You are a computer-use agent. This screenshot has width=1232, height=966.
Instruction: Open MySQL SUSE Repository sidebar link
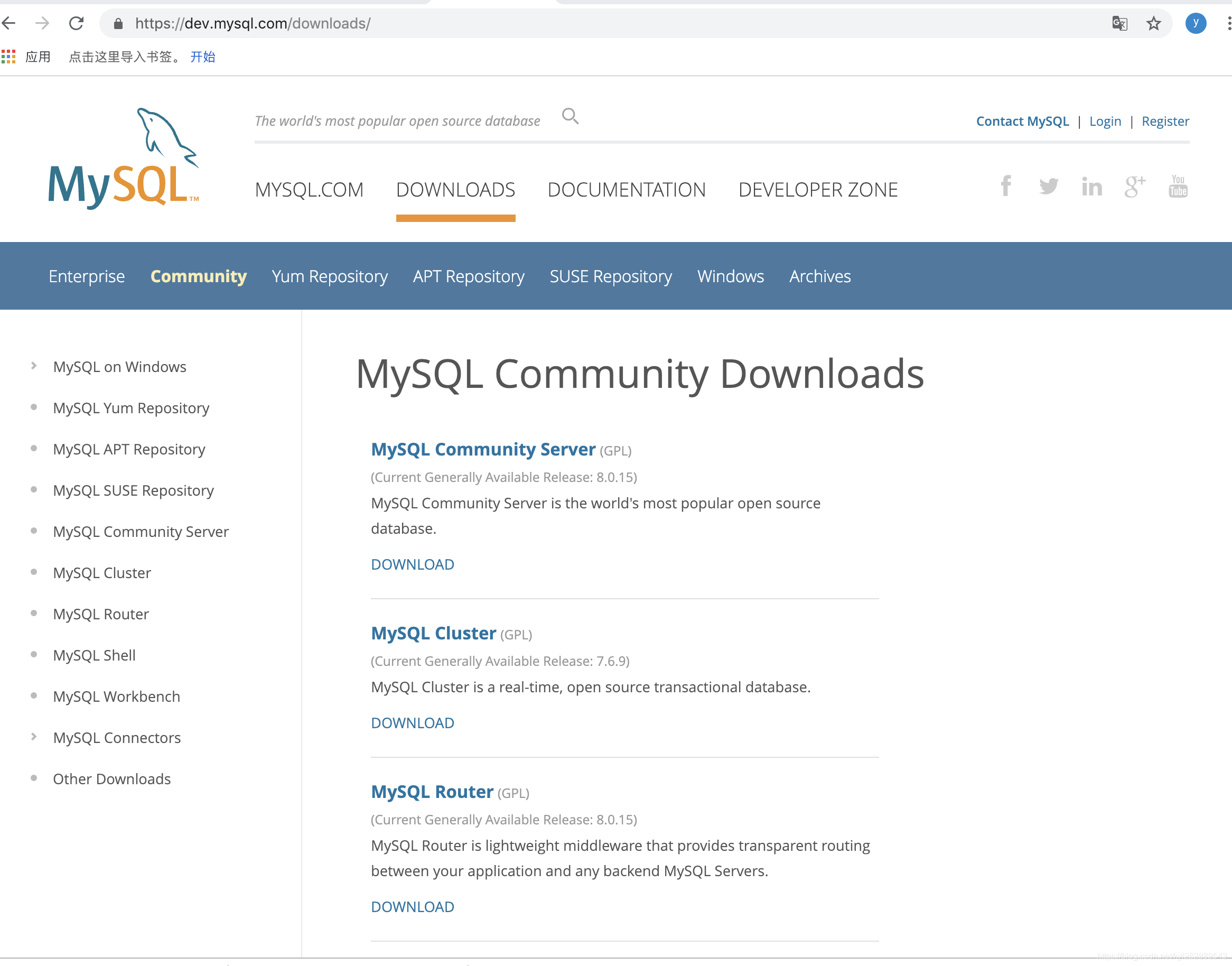[x=134, y=491]
